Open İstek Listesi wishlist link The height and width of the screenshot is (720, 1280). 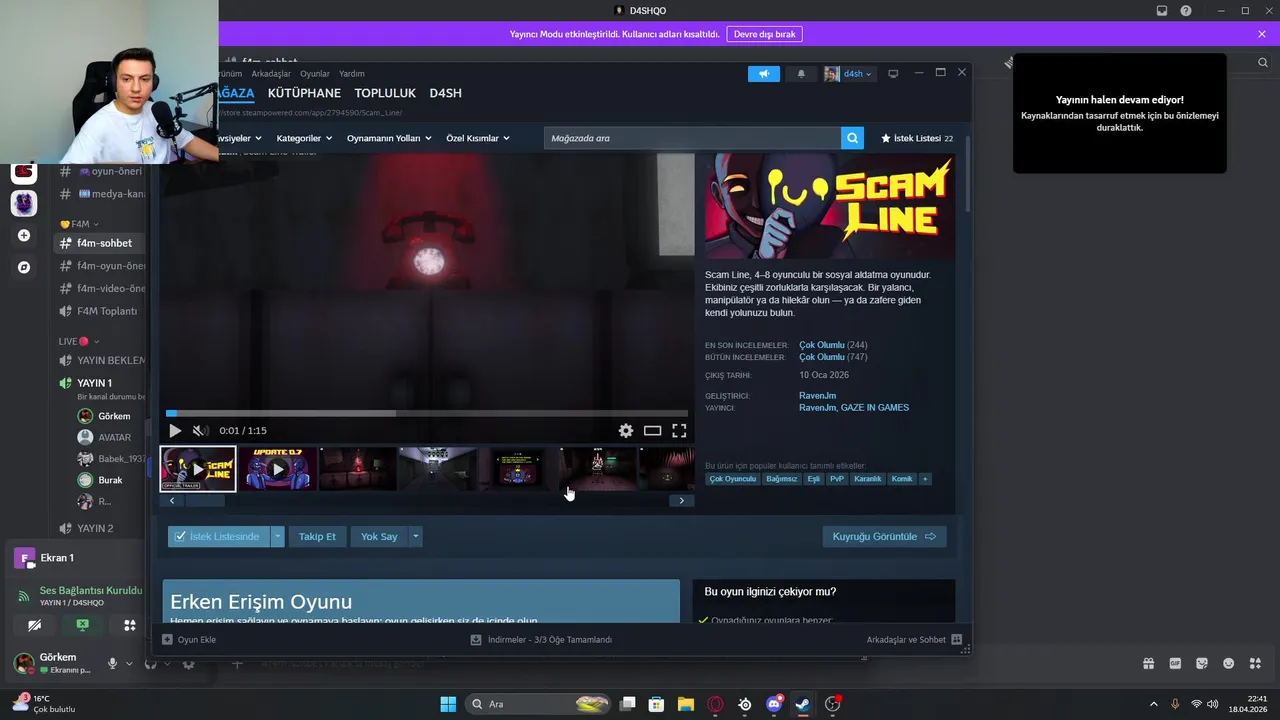917,138
